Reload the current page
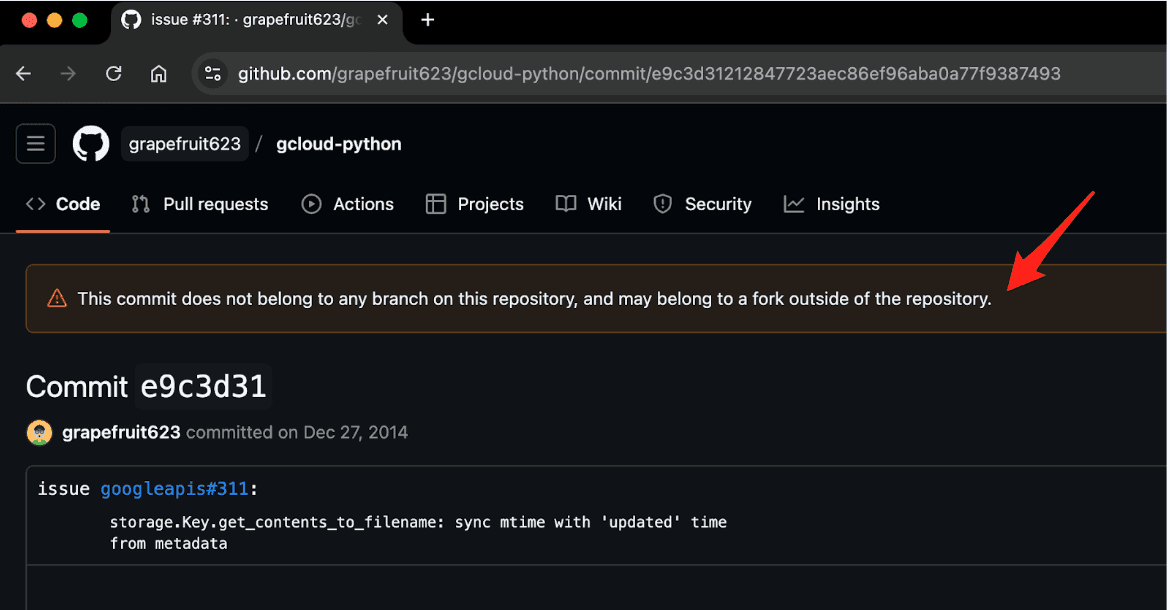 [114, 74]
